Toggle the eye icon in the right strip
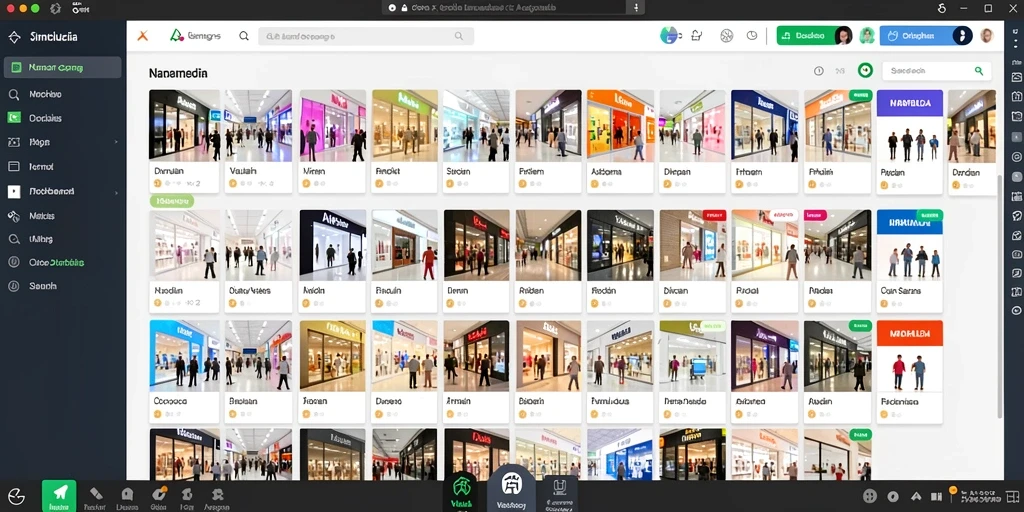This screenshot has width=1024, height=512. pos(1016,311)
